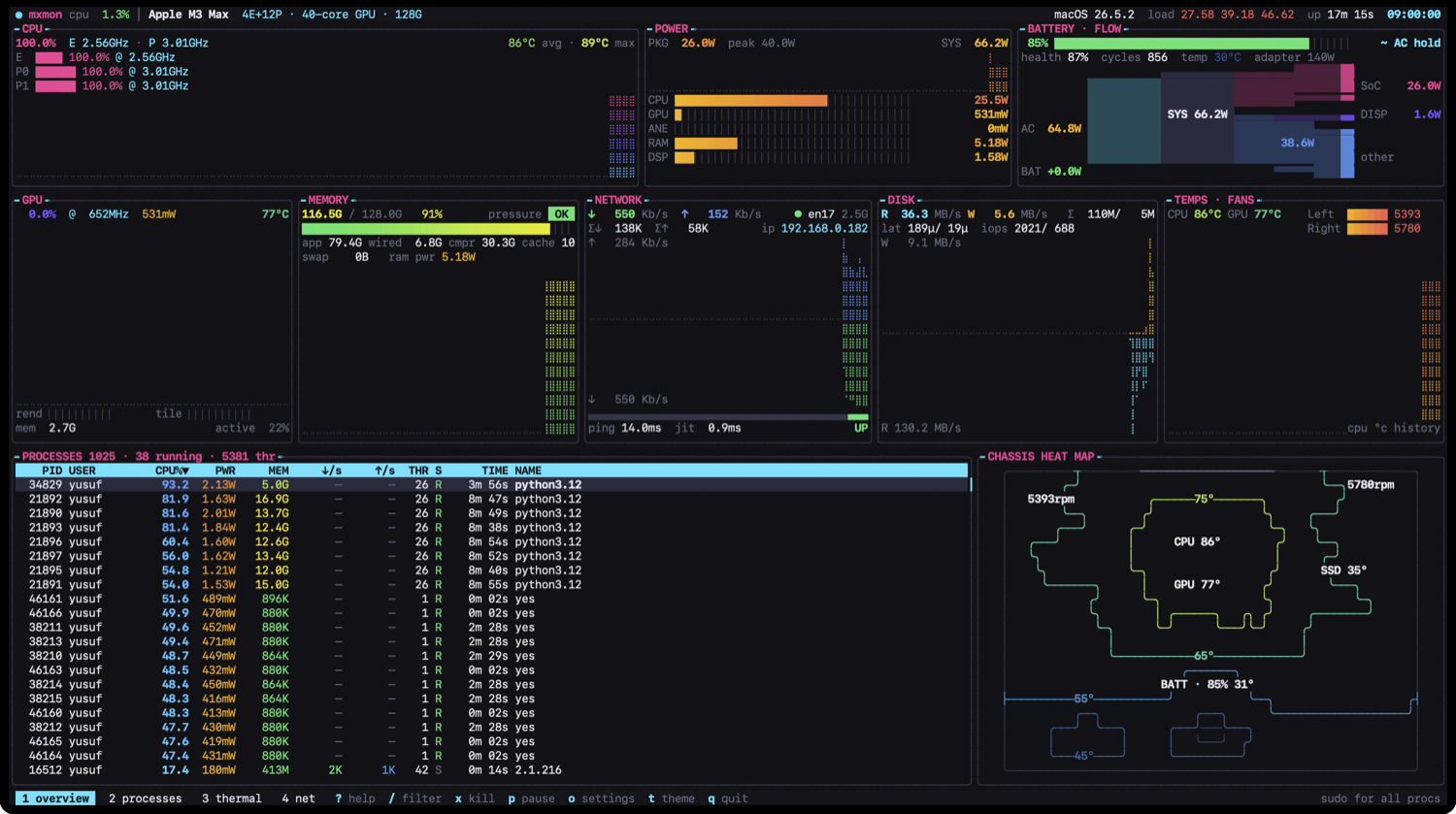Screen dimensions: 1456x814
Task: Sort processes by the PWR column header
Action: 225,471
